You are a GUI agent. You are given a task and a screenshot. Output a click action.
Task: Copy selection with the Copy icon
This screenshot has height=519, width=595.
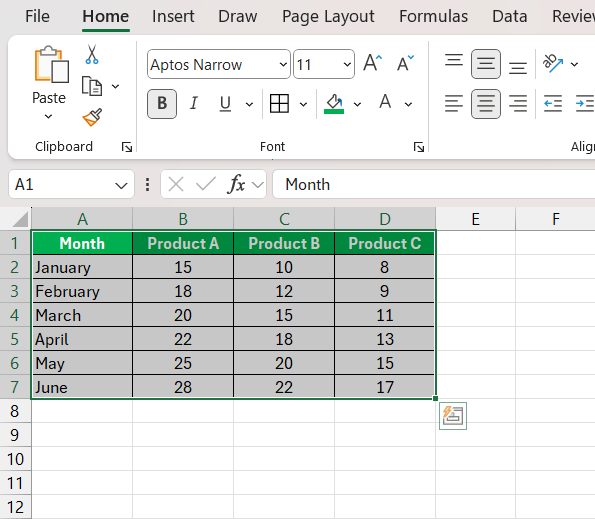coord(92,86)
